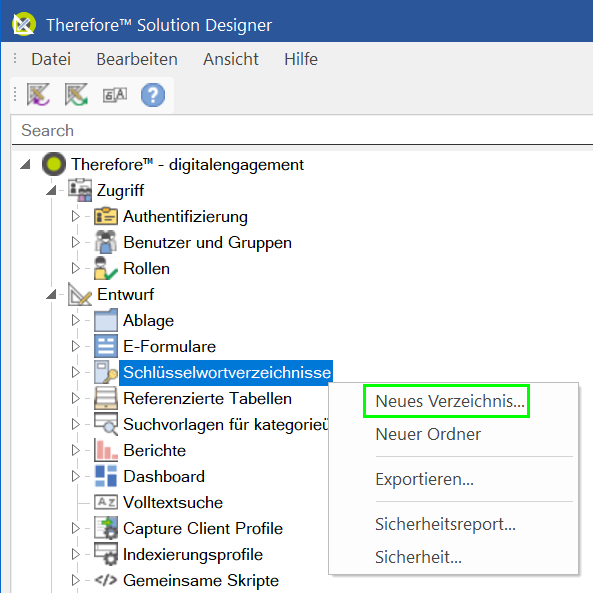This screenshot has width=593, height=593.
Task: Click the Rollen user-checkmark icon
Action: point(106,268)
